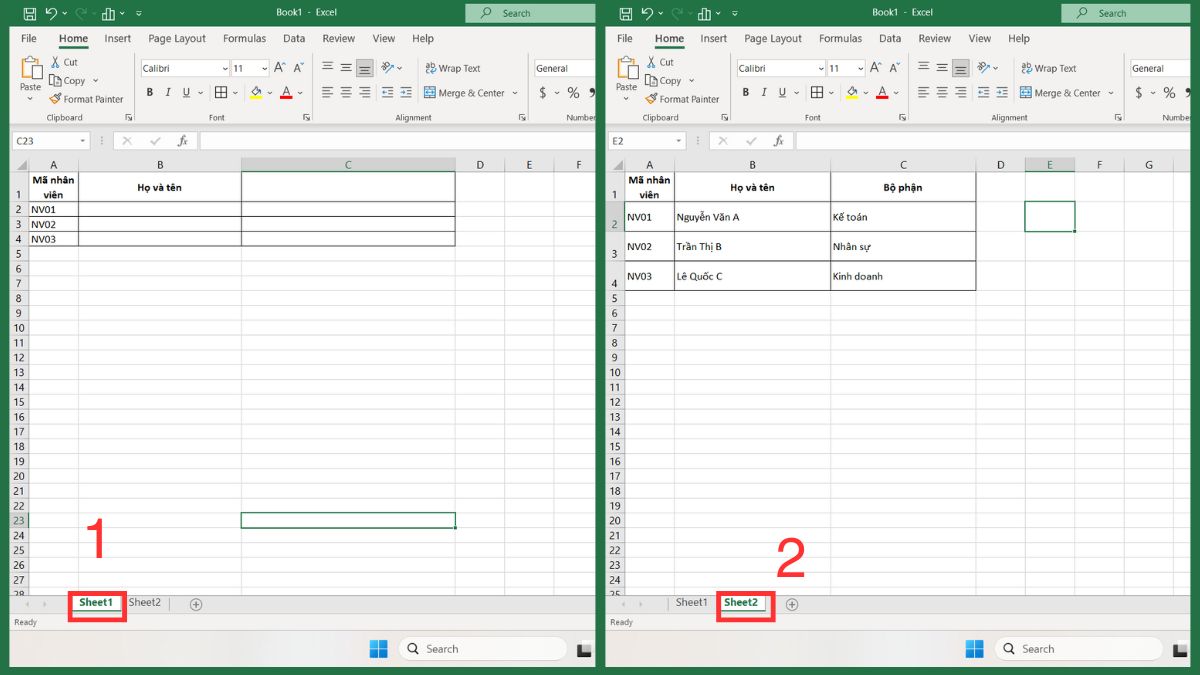This screenshot has width=1200, height=675.
Task: Click Format Painter in left Excel window
Action: coord(86,99)
